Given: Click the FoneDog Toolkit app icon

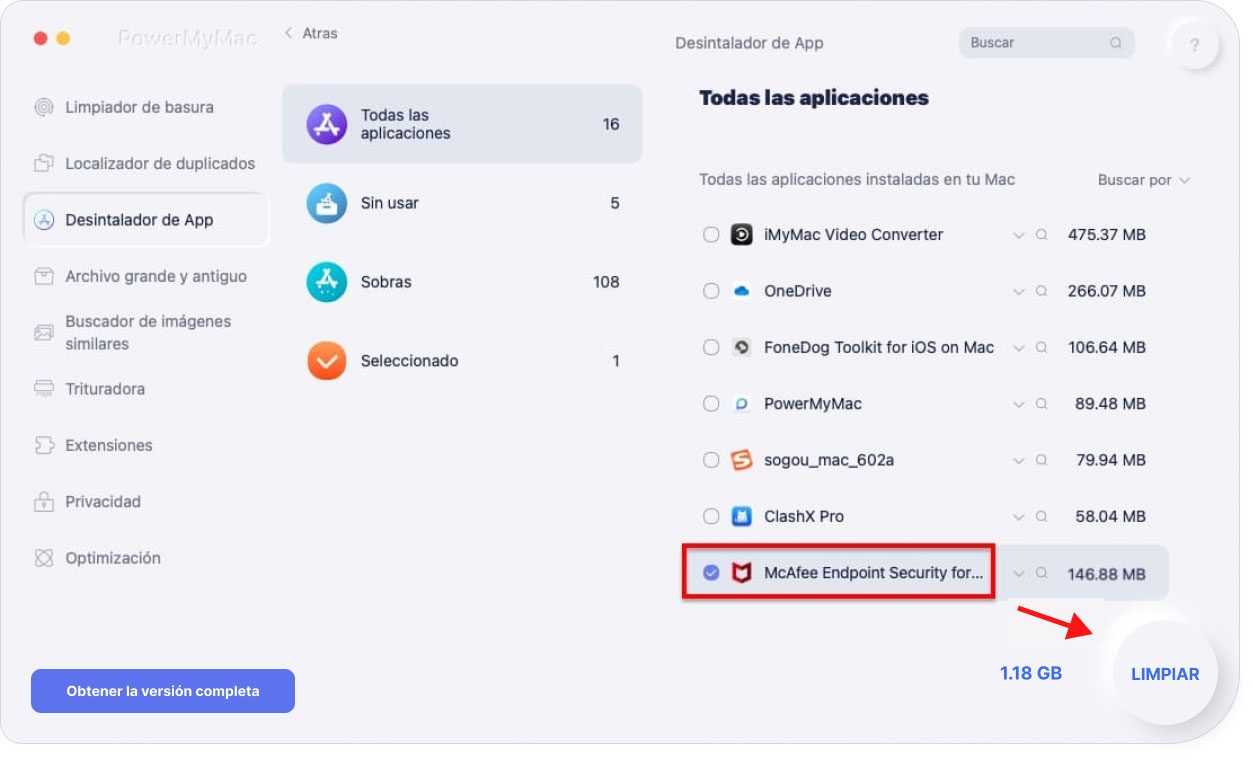Looking at the screenshot, I should (x=741, y=347).
